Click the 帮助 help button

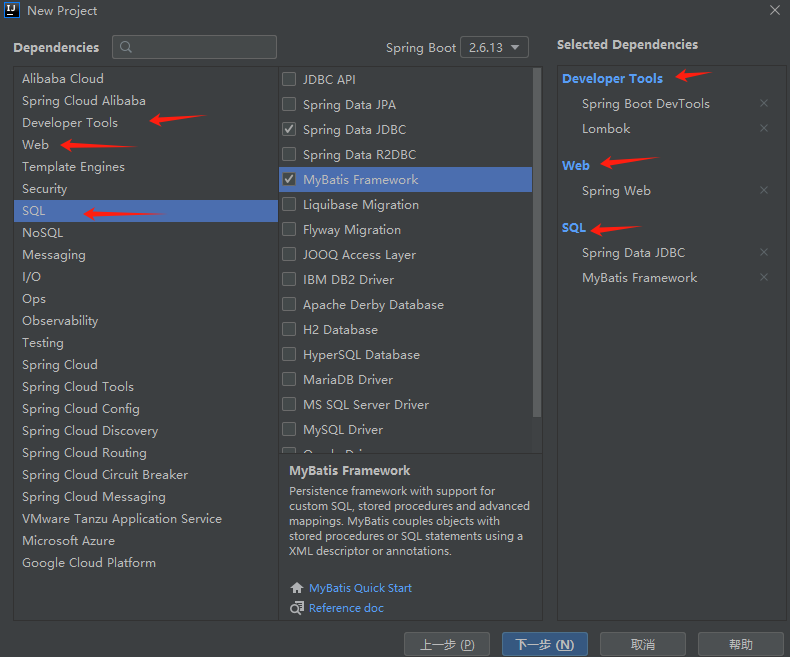point(741,644)
